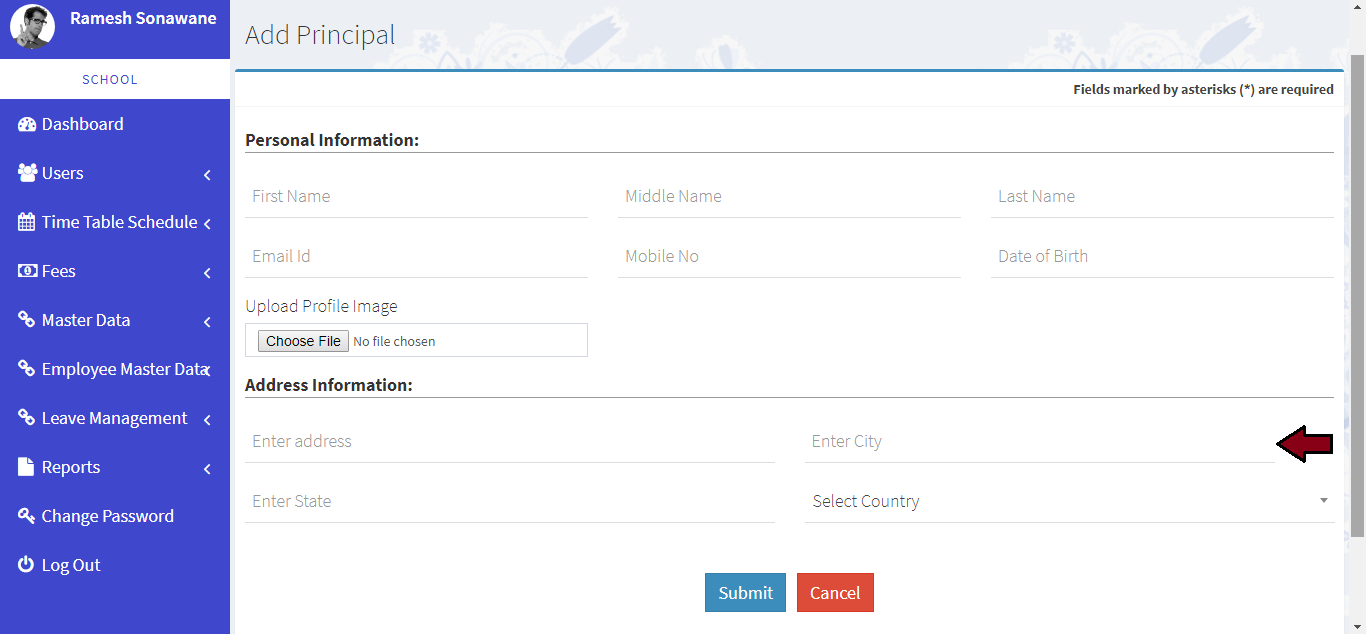The image size is (1366, 634).
Task: Open the Select Country dropdown
Action: [x=1068, y=501]
